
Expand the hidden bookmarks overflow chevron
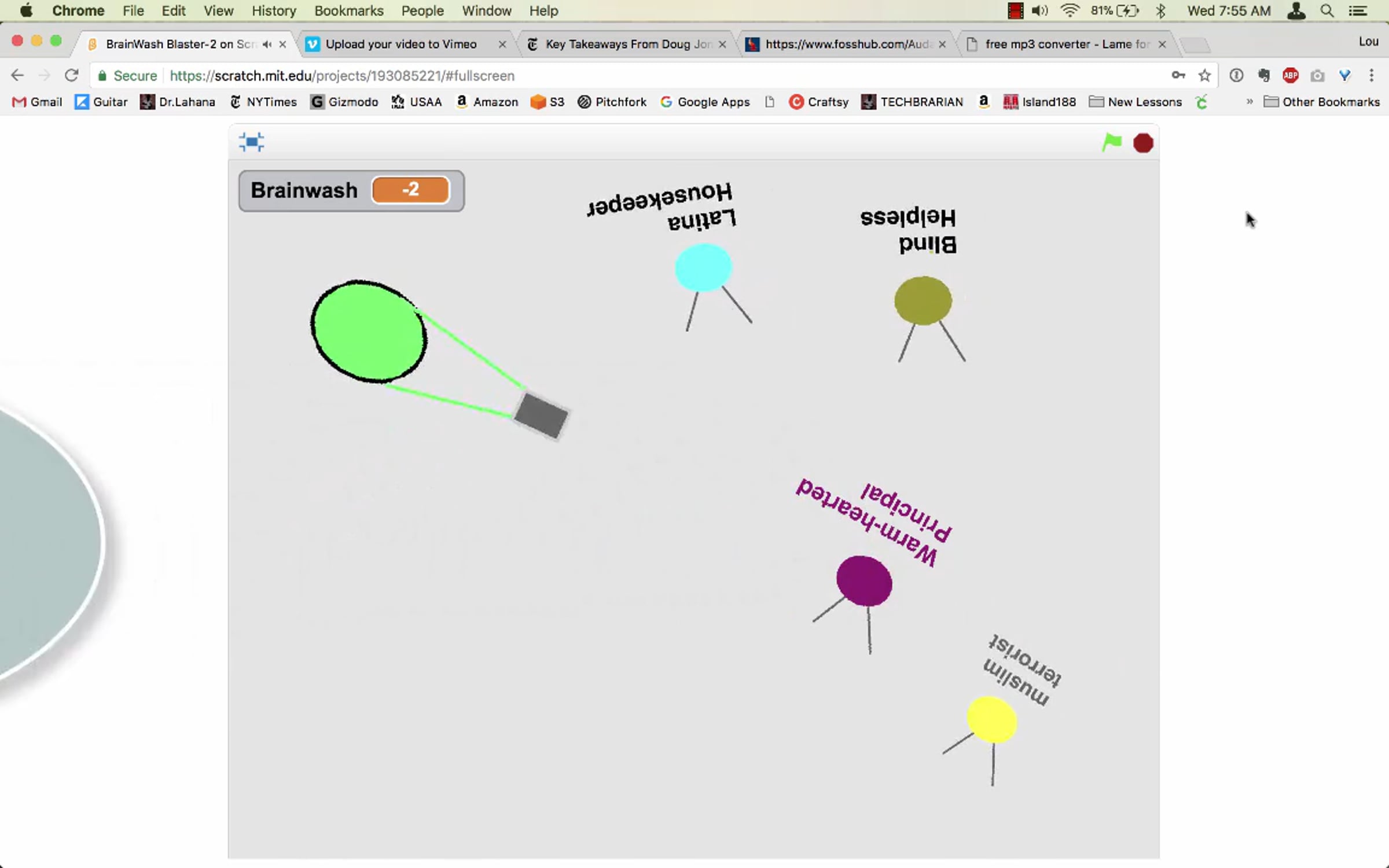point(1249,102)
